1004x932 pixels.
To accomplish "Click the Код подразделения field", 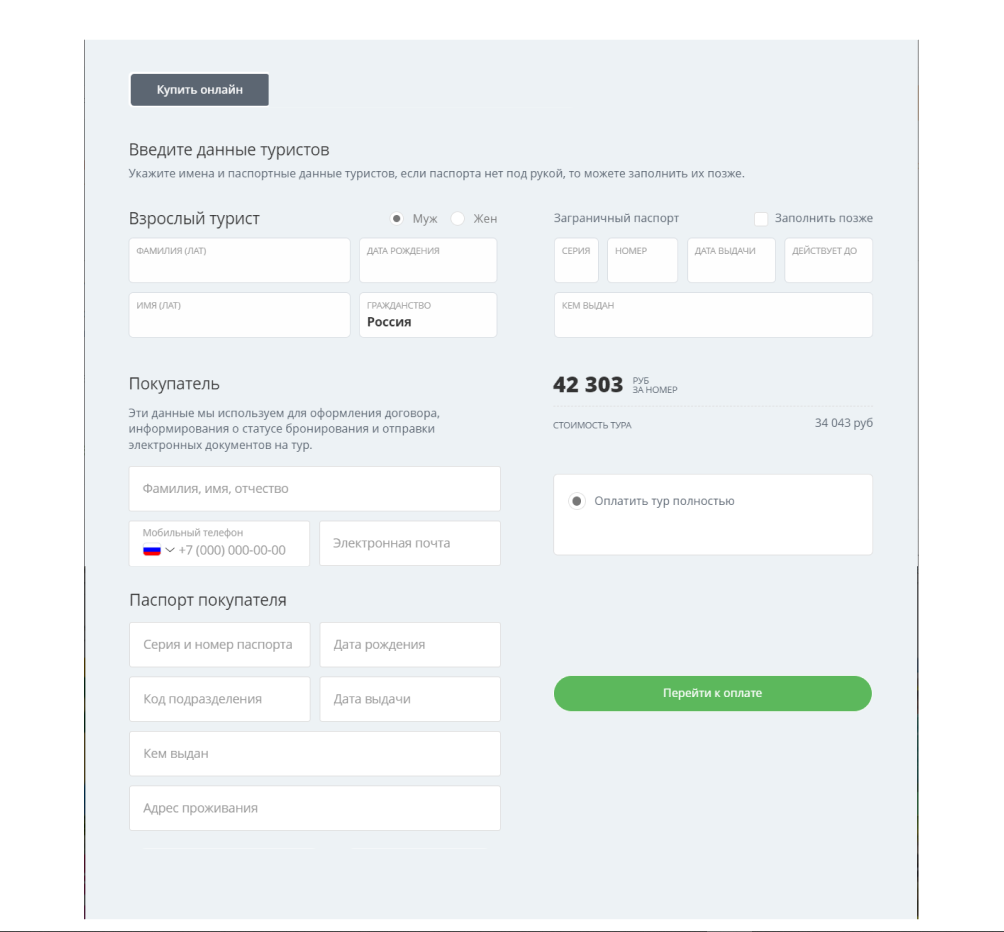I will 220,699.
